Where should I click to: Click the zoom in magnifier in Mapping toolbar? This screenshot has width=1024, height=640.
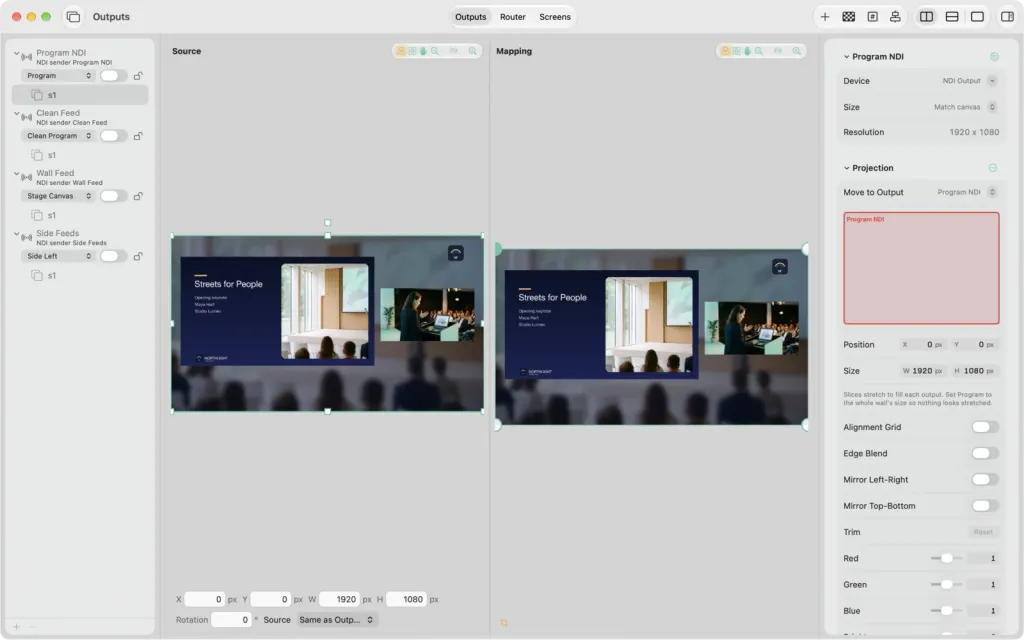point(797,51)
